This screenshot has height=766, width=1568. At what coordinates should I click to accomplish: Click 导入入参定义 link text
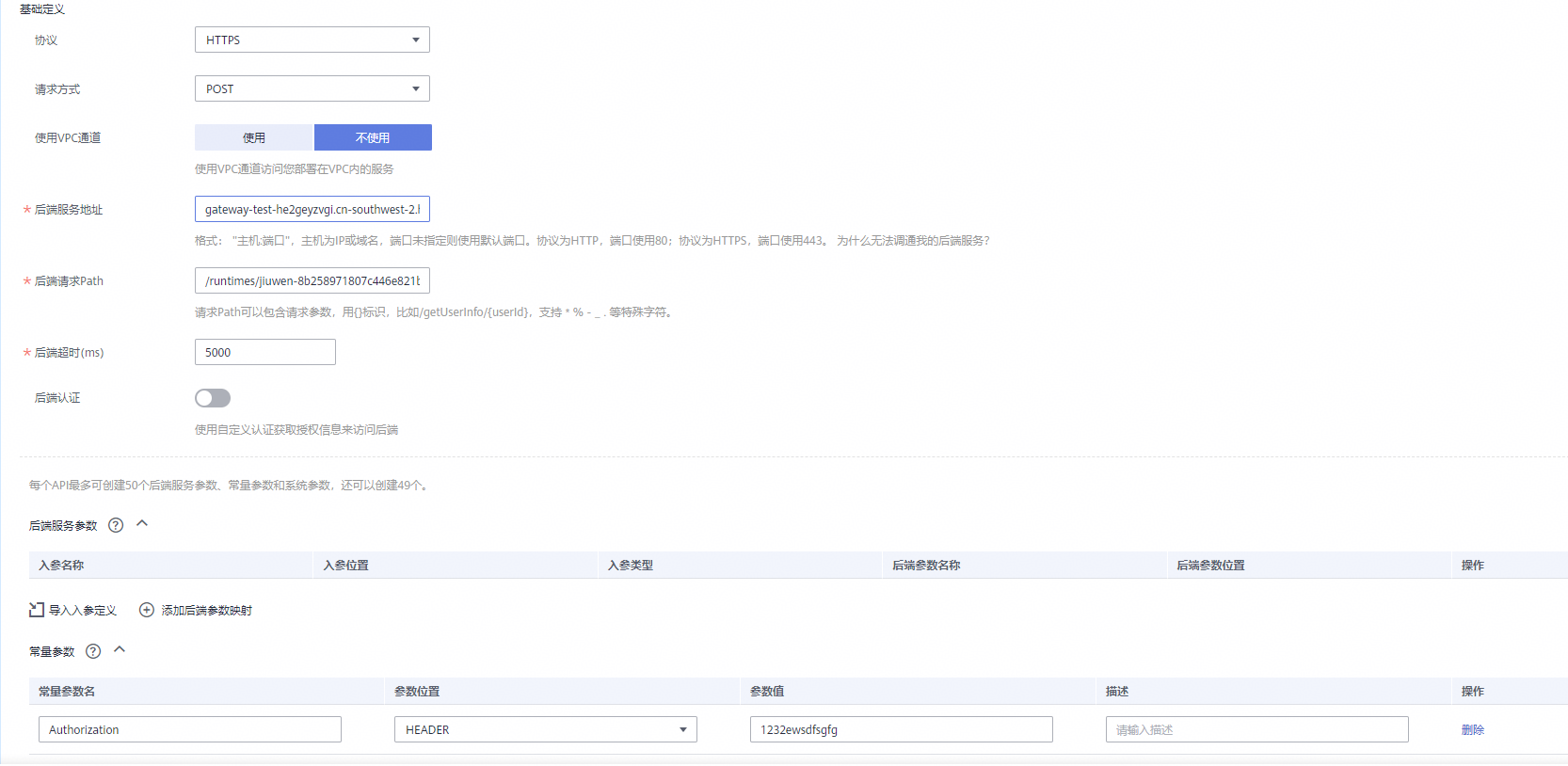(83, 611)
